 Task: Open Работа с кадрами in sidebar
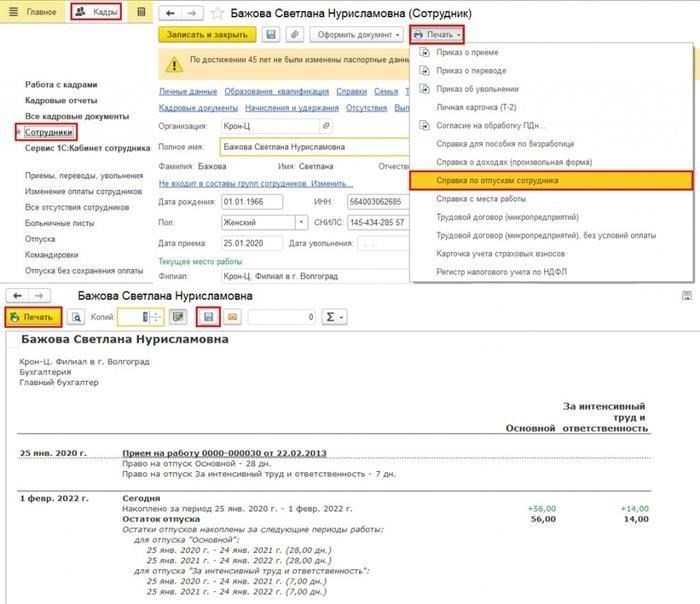tap(61, 85)
